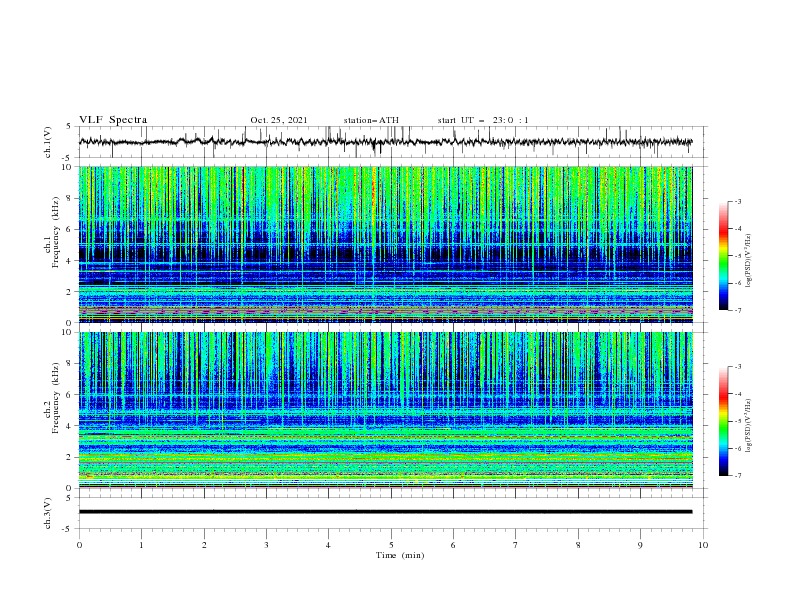Click the lower color scale bar
The image size is (792, 612).
[x=723, y=421]
